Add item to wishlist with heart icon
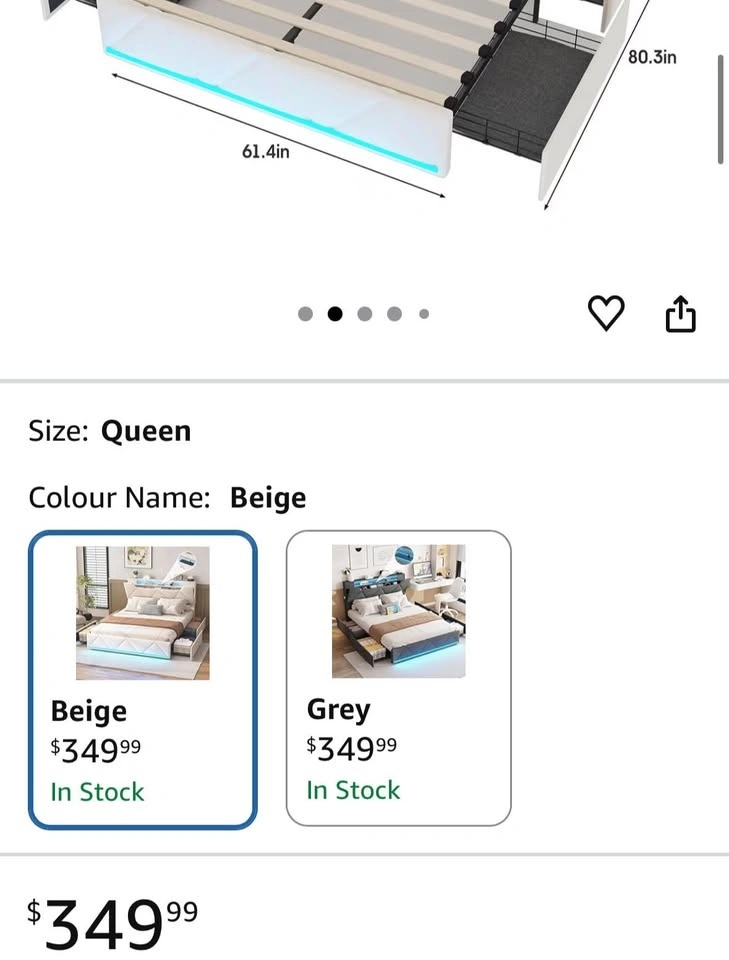 606,314
